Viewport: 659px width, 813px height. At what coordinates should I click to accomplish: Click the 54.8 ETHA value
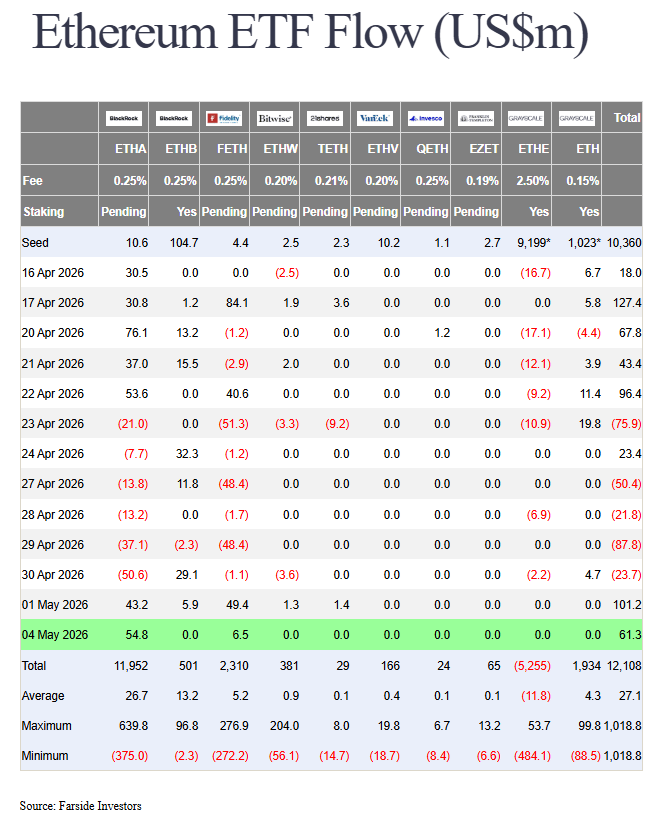[136, 636]
